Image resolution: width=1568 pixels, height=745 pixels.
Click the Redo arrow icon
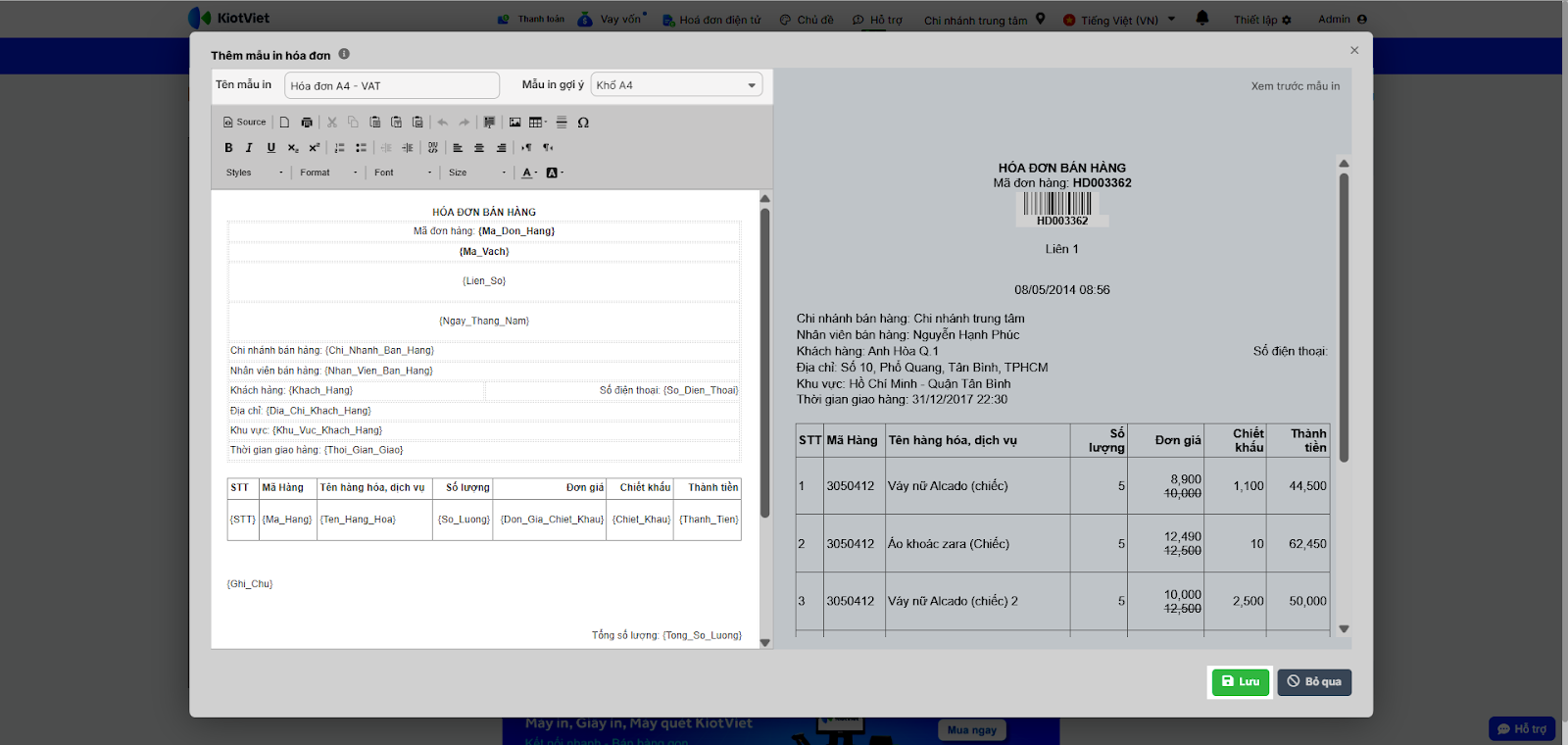tap(465, 123)
